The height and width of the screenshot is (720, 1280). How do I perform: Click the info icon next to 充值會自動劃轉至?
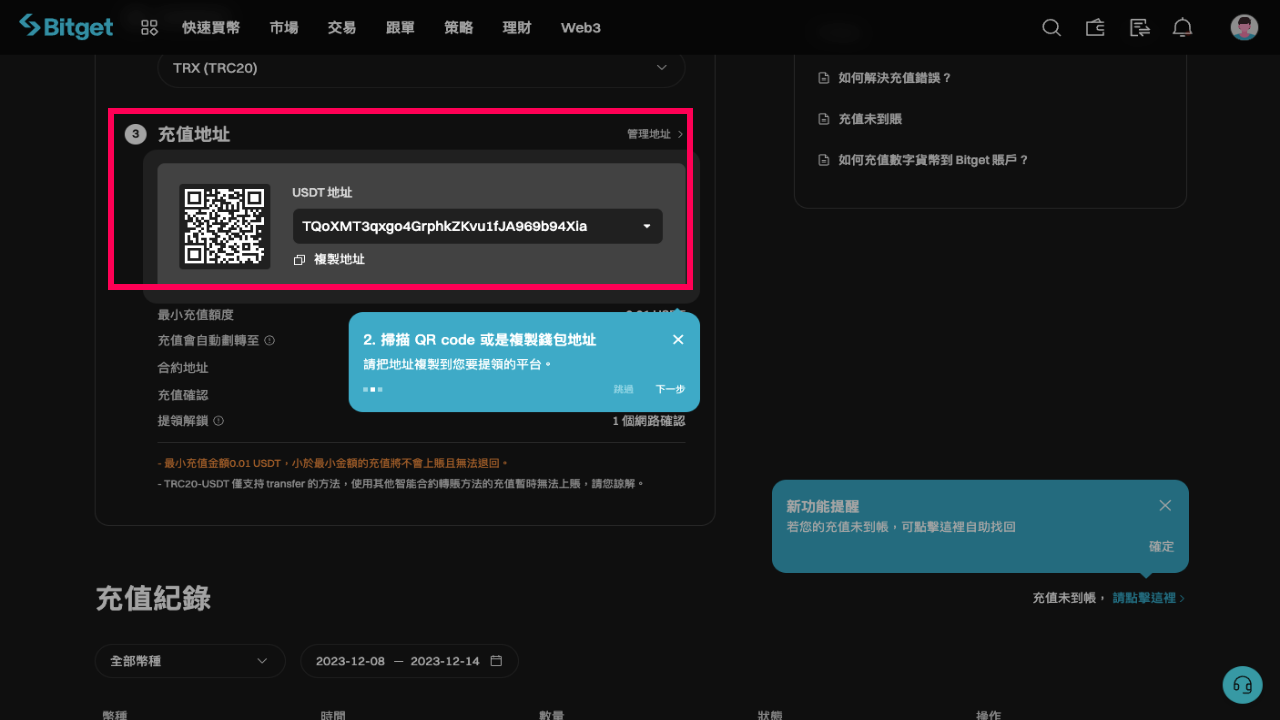(270, 340)
